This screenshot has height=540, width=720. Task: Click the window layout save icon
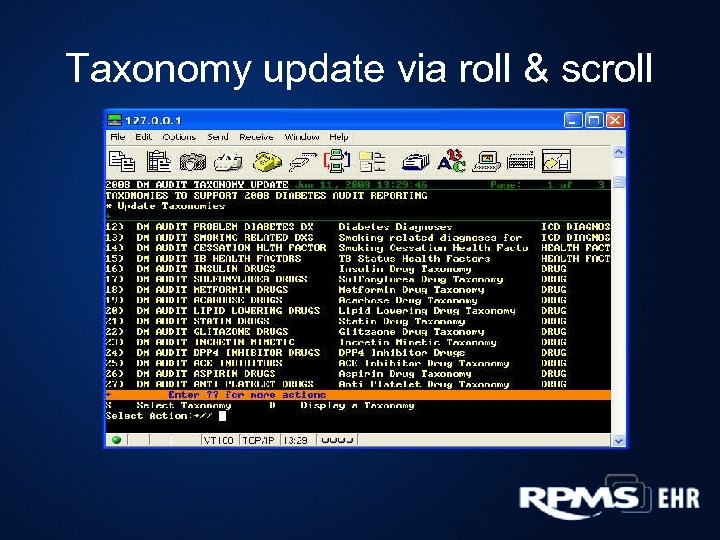[556, 161]
